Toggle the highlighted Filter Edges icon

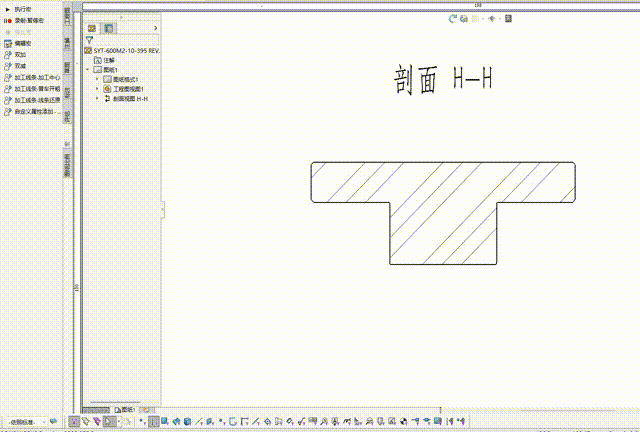coord(154,421)
